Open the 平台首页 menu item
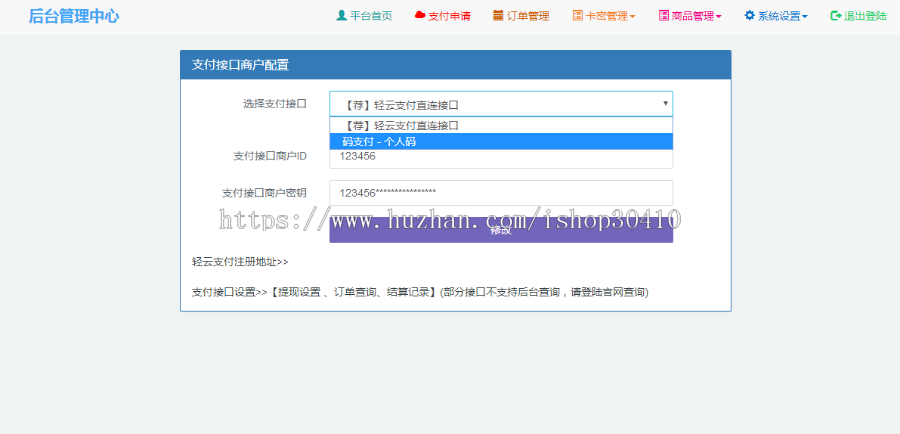This screenshot has width=900, height=434. 364,16
